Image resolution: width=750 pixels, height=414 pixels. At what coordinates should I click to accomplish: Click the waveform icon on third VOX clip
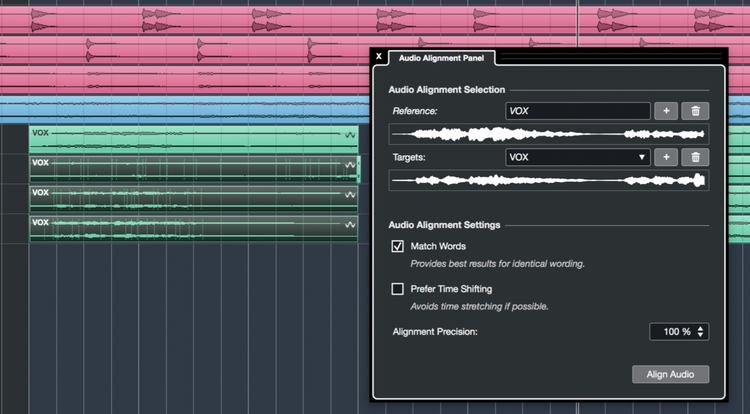point(350,195)
